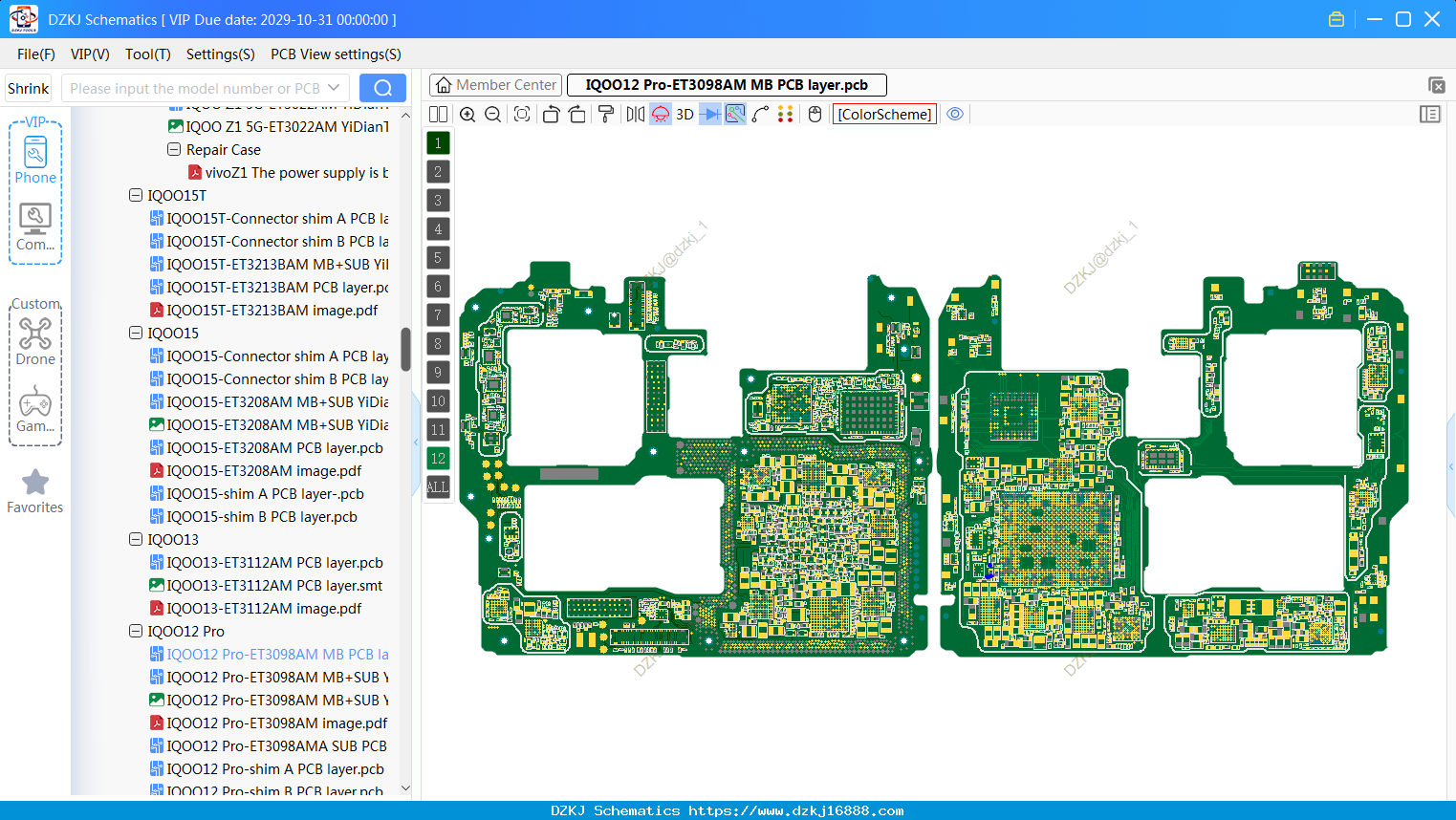Open IQOO12 Pro-shim A PCB layer.pcb
This screenshot has width=1456, height=820.
tap(267, 768)
